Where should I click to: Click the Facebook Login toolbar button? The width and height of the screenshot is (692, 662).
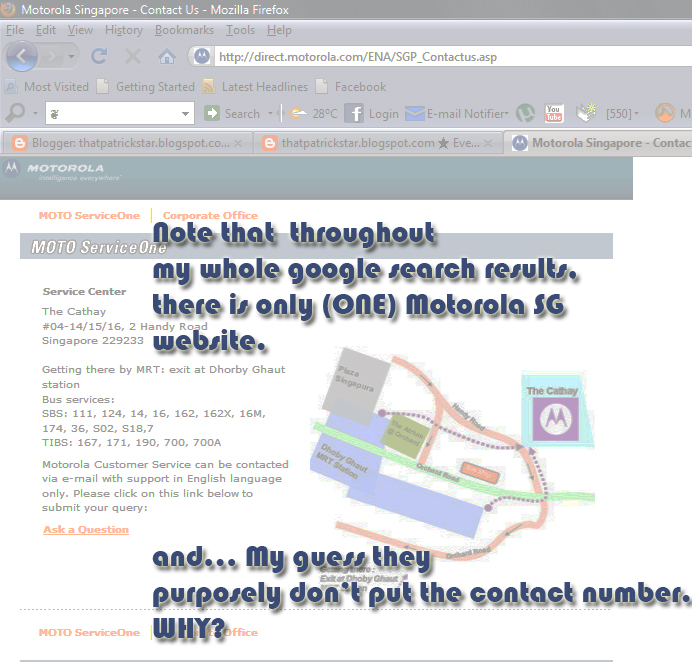point(384,114)
